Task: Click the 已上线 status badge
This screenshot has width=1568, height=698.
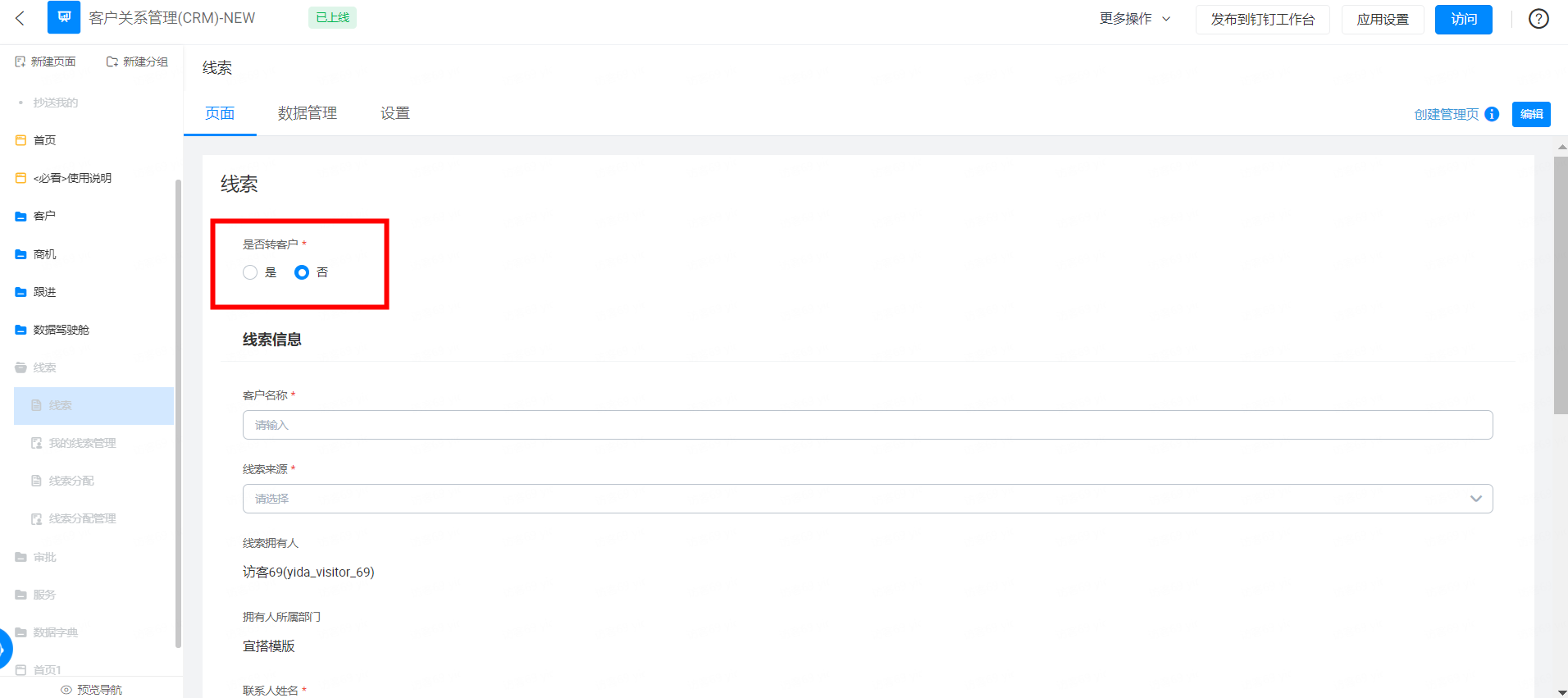Action: (332, 17)
